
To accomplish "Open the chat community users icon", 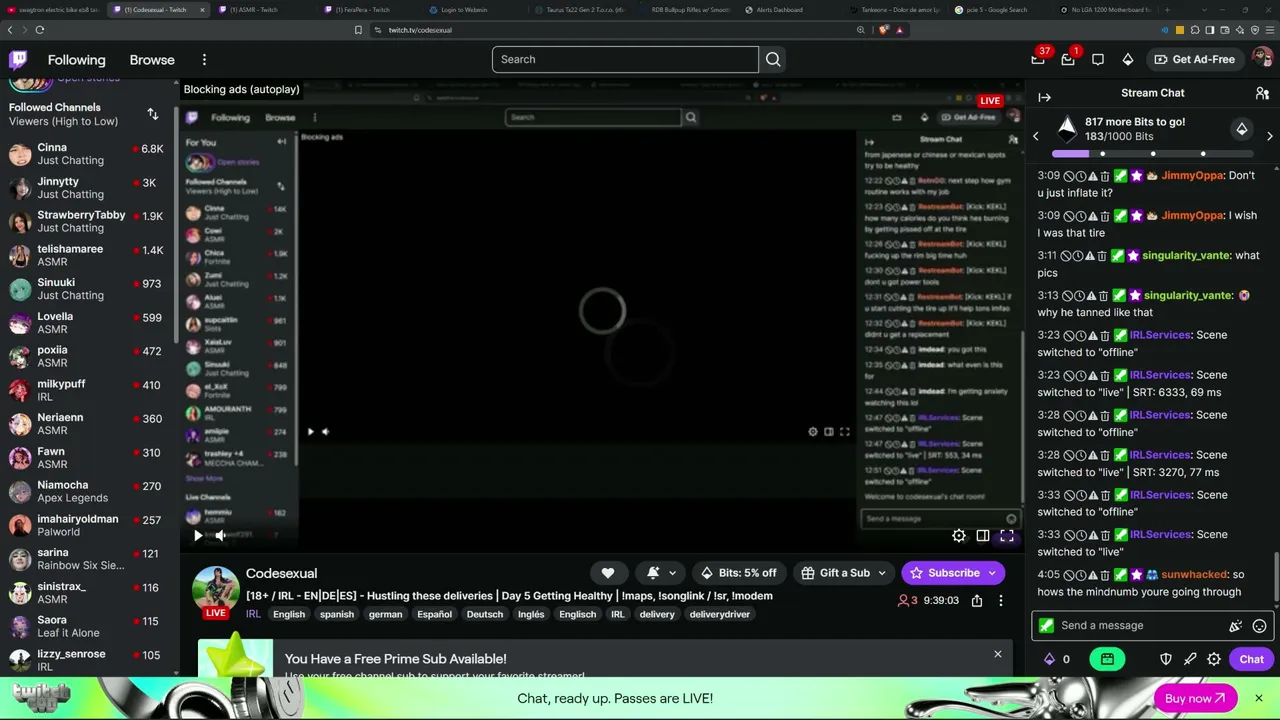I will [x=1262, y=93].
